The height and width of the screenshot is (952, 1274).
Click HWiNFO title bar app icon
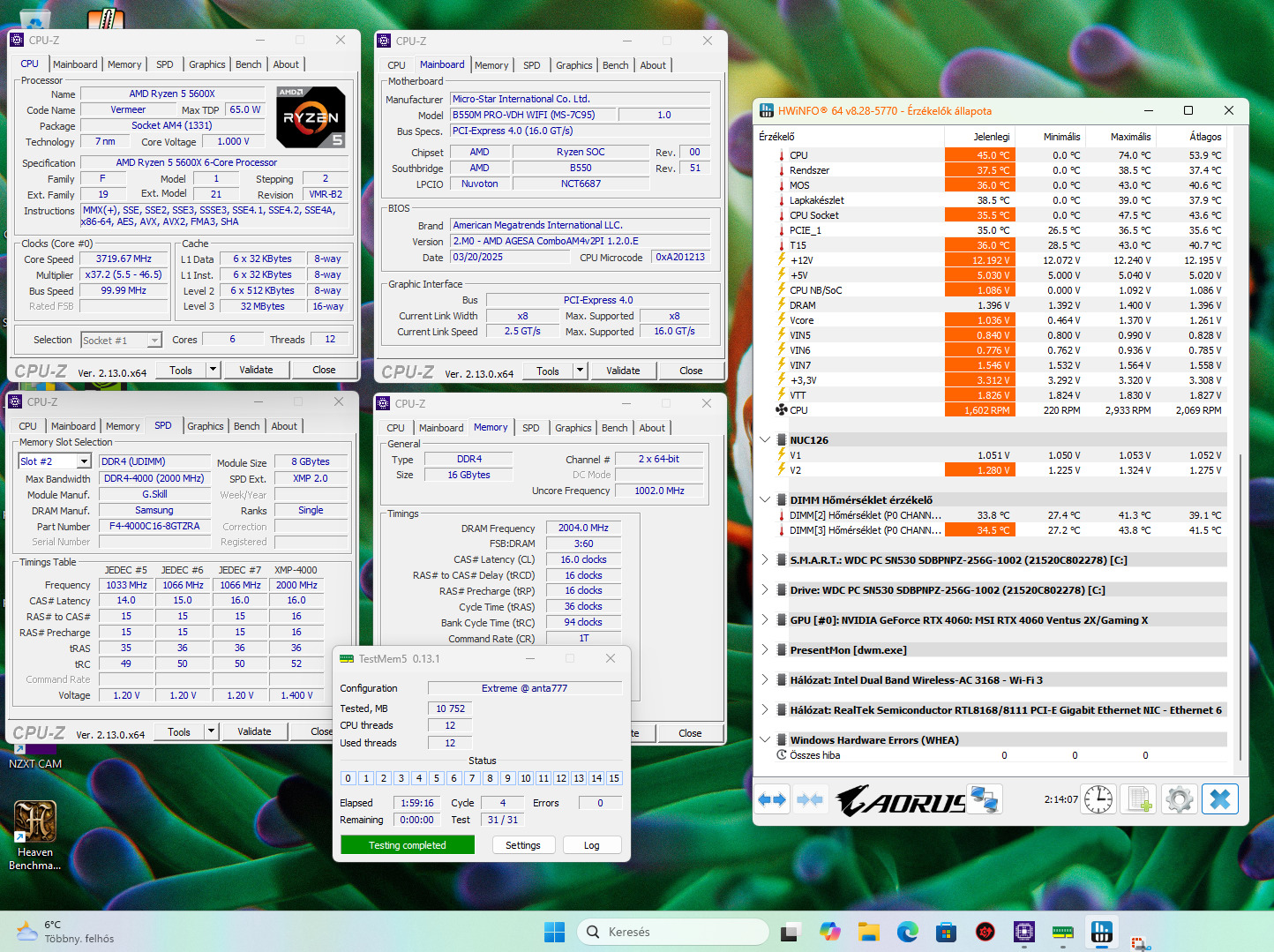click(x=767, y=110)
